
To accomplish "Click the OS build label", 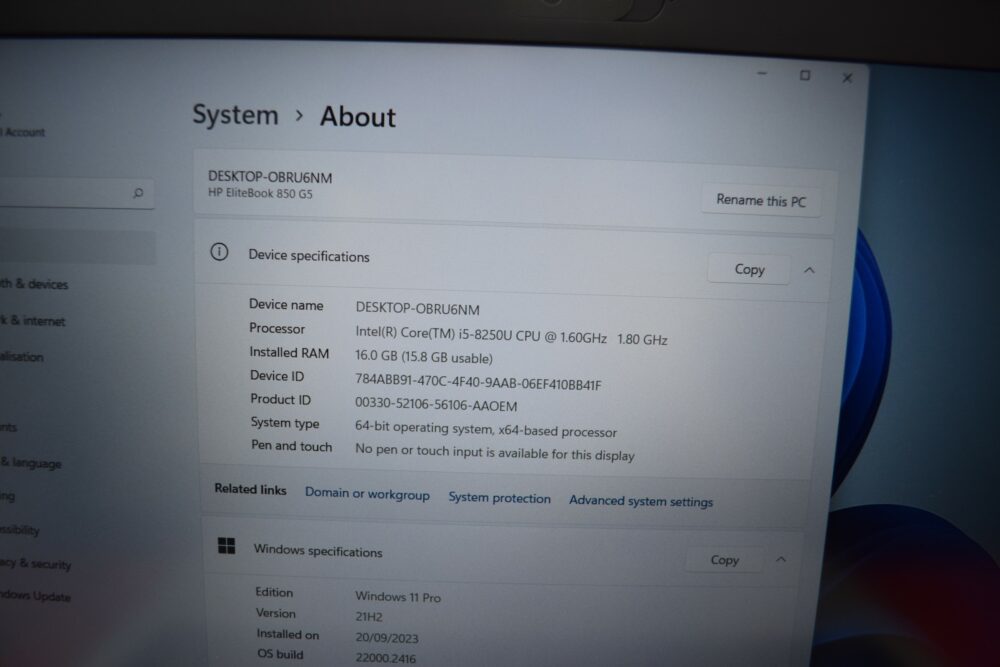I will click(280, 654).
